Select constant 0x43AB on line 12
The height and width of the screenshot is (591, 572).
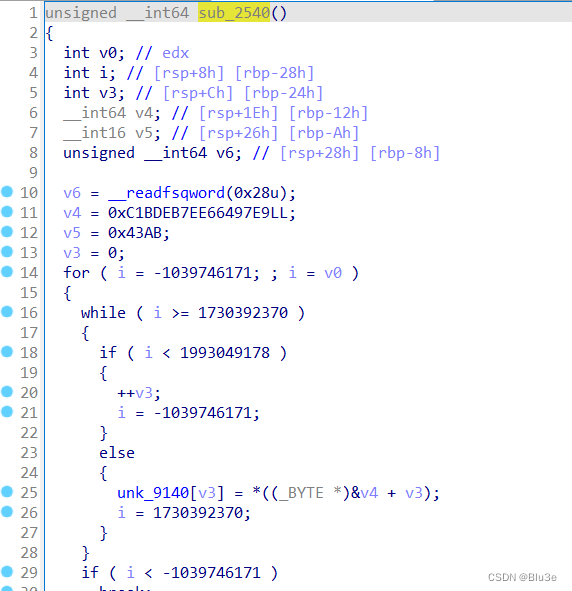click(135, 233)
